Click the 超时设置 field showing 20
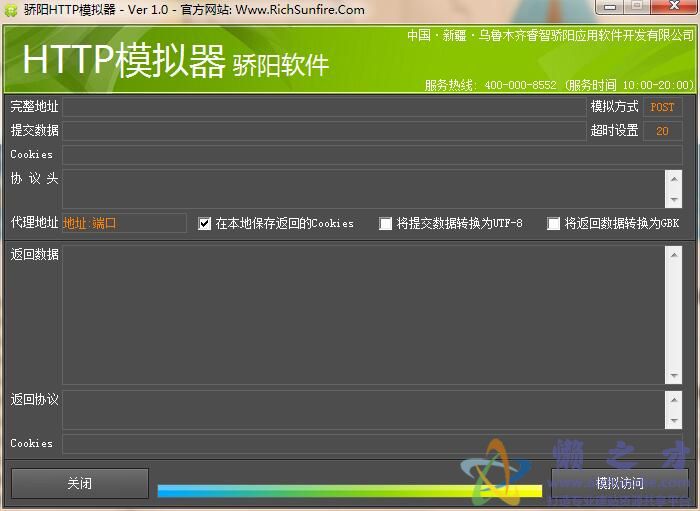The image size is (700, 511). point(662,131)
